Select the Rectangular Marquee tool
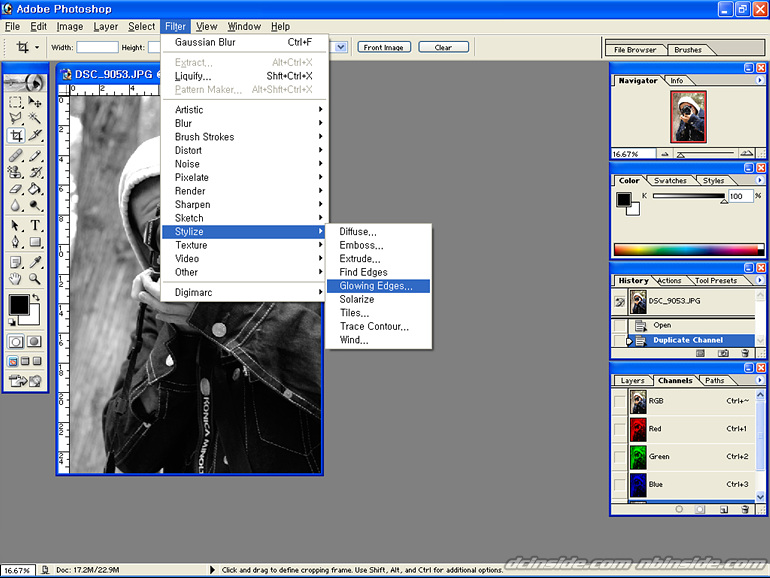The width and height of the screenshot is (770, 578). pyautogui.click(x=16, y=102)
